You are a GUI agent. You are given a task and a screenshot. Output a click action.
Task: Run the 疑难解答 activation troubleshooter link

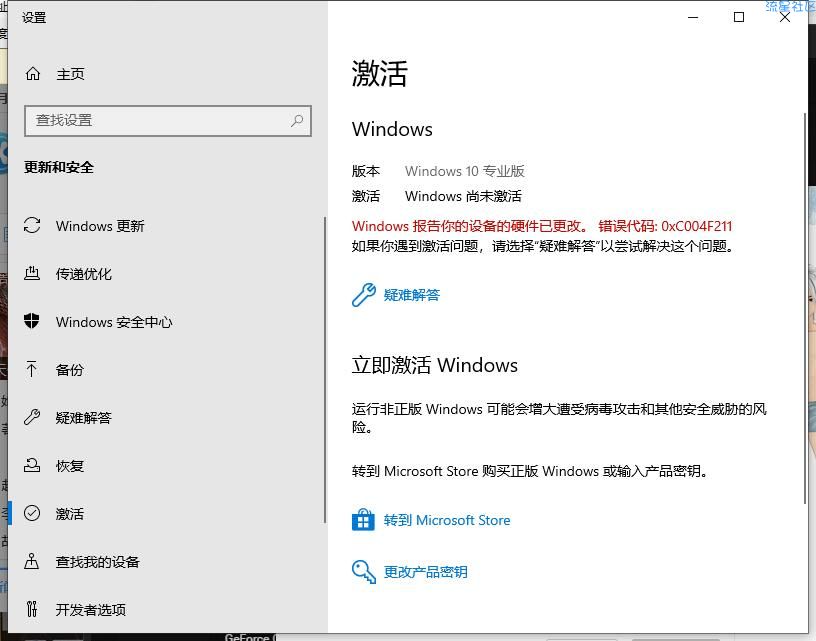pyautogui.click(x=412, y=295)
